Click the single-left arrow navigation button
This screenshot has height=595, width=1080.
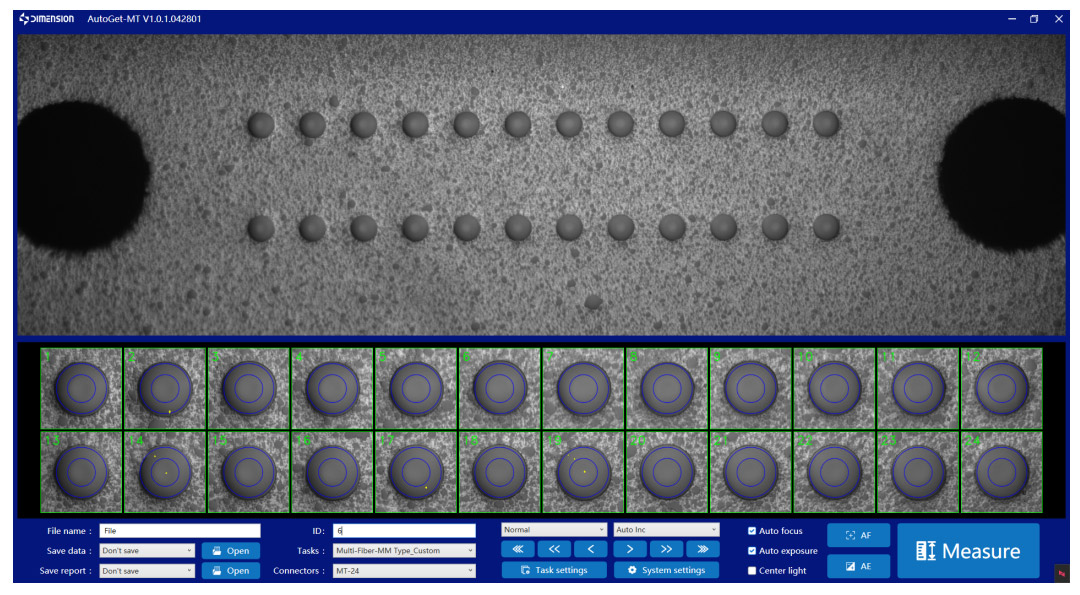tap(591, 550)
